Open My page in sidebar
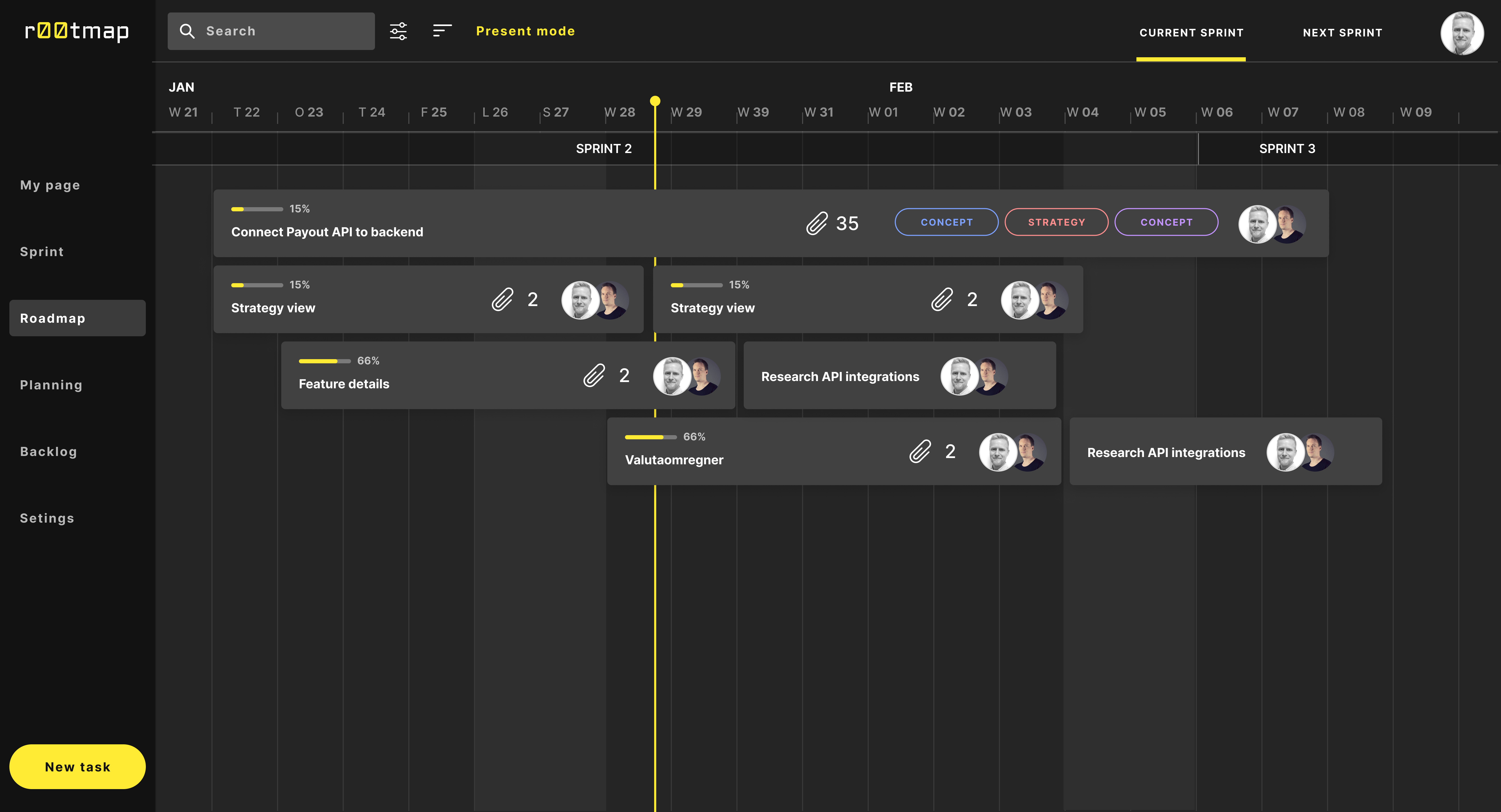This screenshot has width=1501, height=812. tap(50, 185)
